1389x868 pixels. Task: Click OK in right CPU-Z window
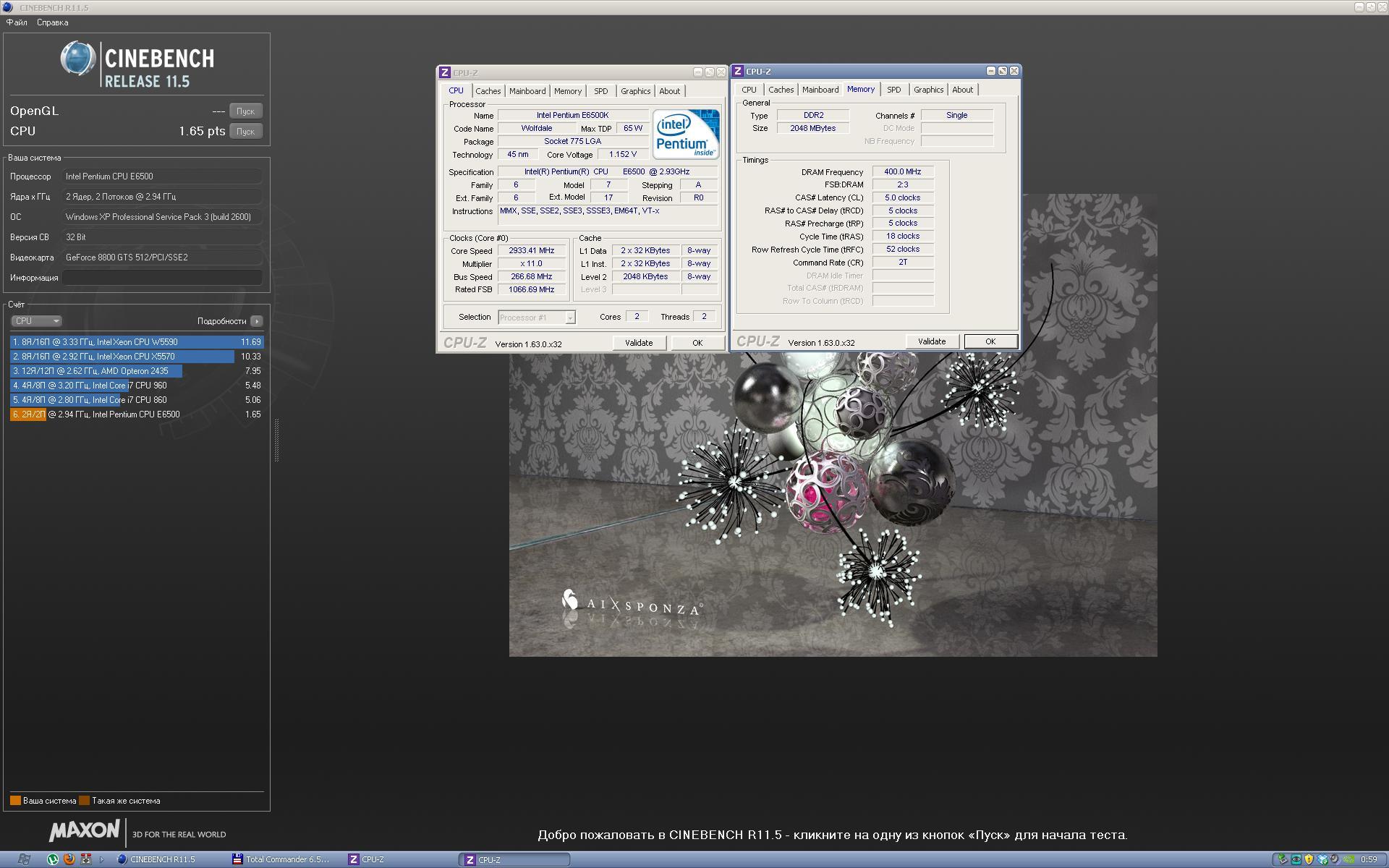[x=990, y=341]
